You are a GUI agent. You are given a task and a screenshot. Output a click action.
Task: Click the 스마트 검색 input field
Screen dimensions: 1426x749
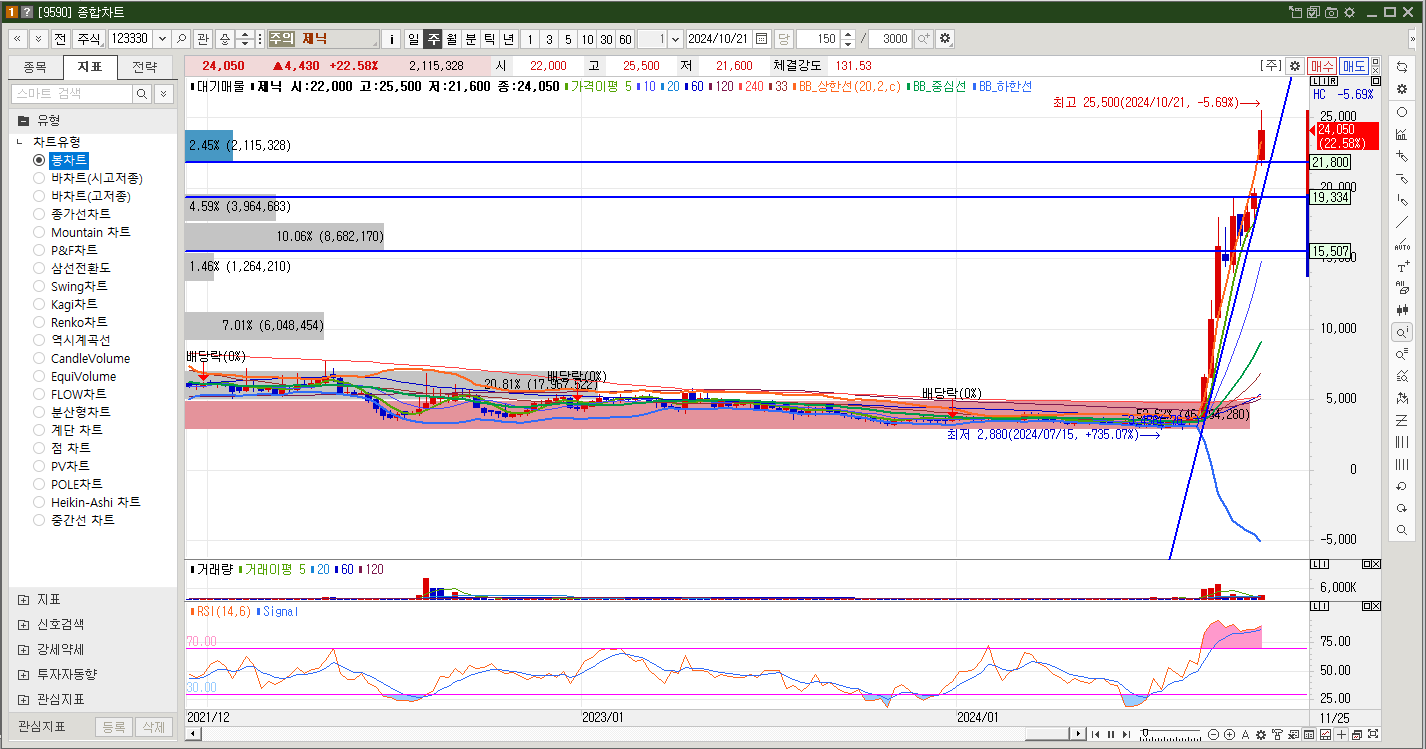(x=72, y=93)
